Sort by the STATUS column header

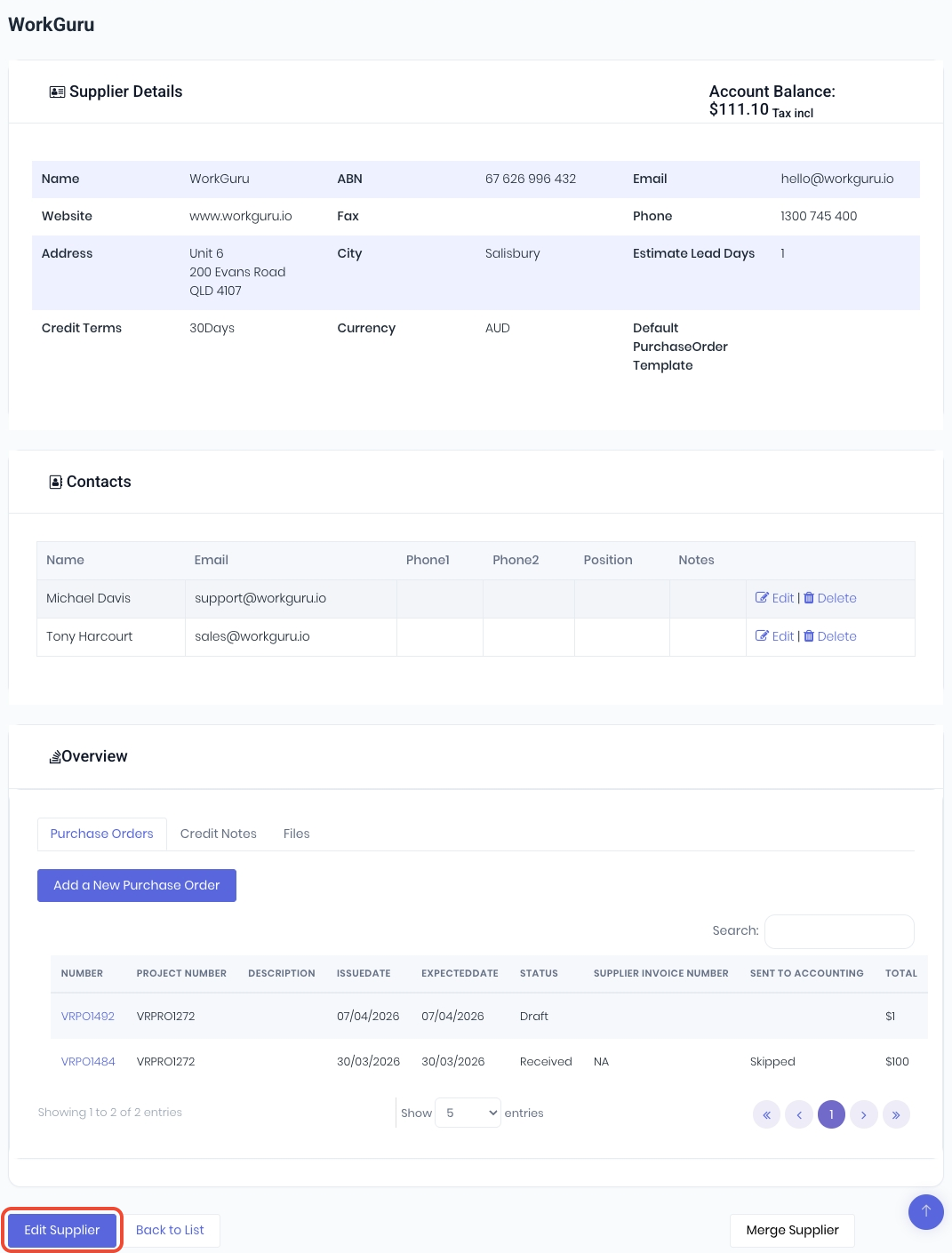click(539, 973)
